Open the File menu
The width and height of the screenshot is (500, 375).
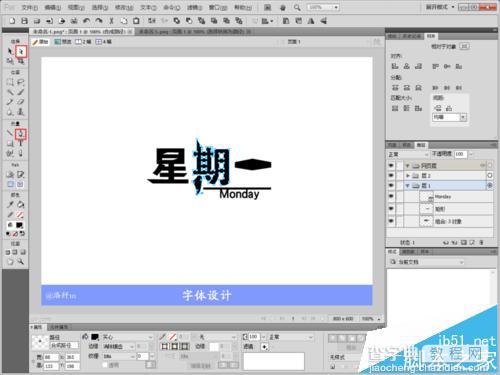coord(29,7)
